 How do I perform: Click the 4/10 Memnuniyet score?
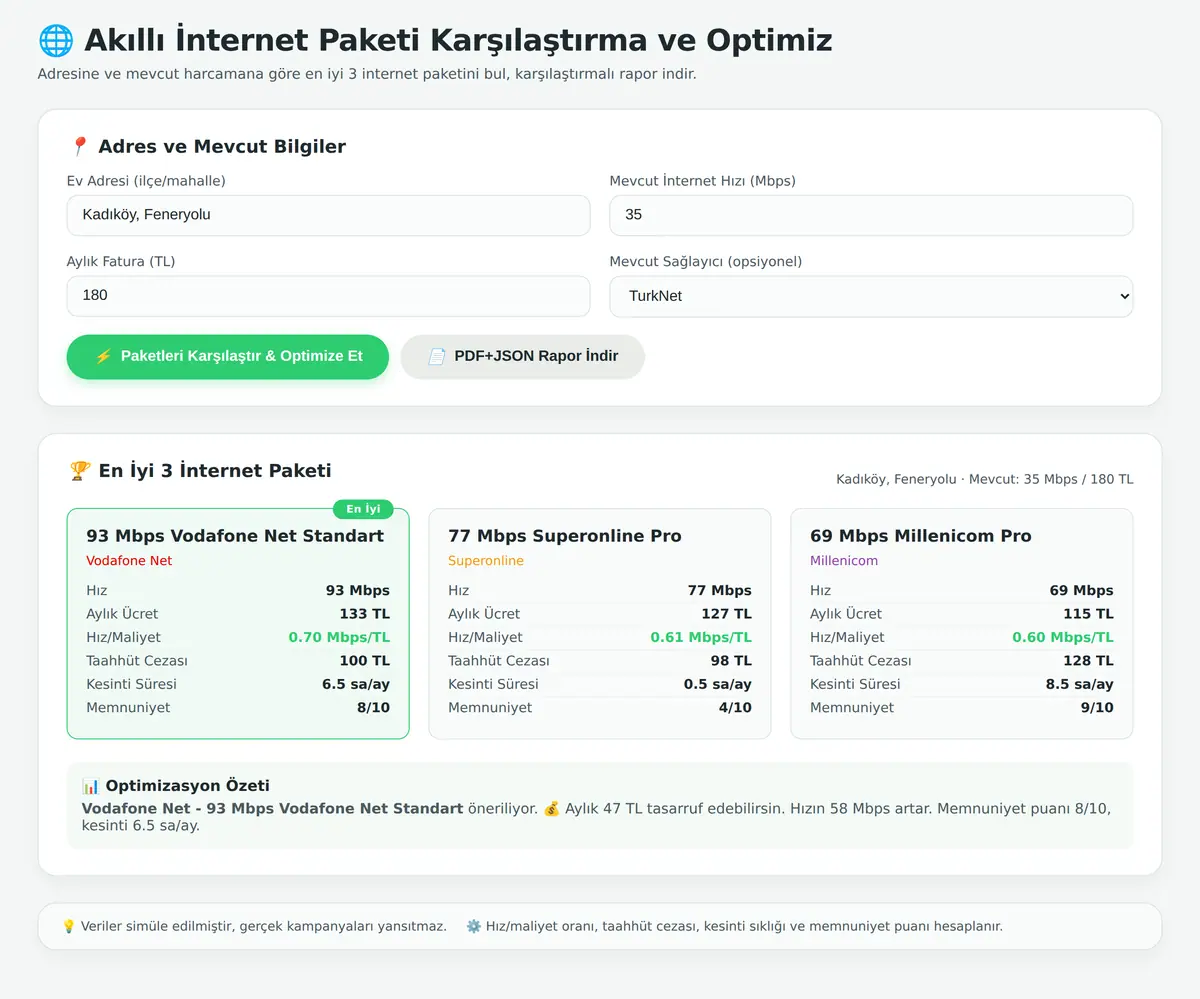735,708
